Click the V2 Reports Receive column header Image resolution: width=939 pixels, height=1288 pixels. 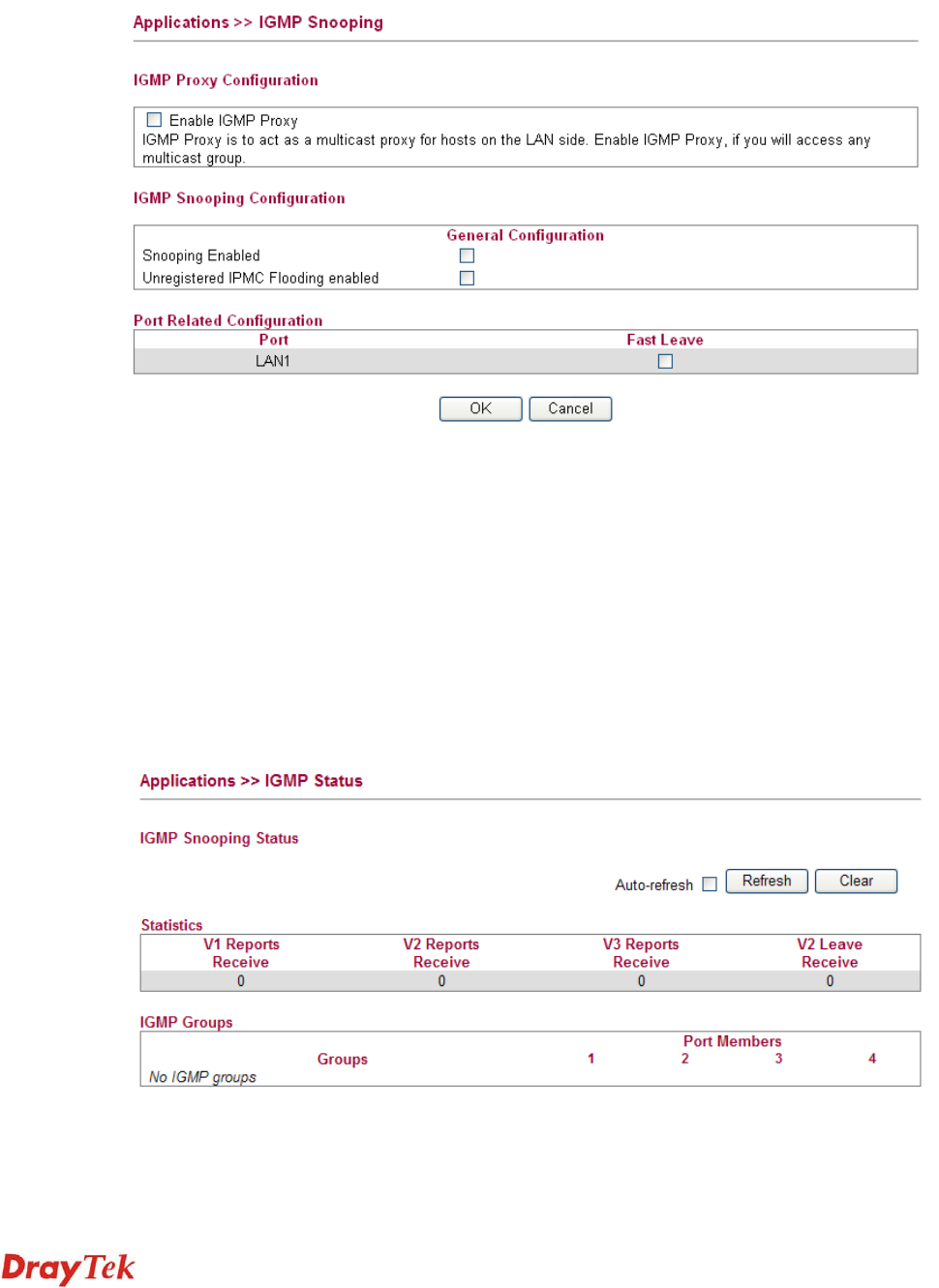[441, 953]
